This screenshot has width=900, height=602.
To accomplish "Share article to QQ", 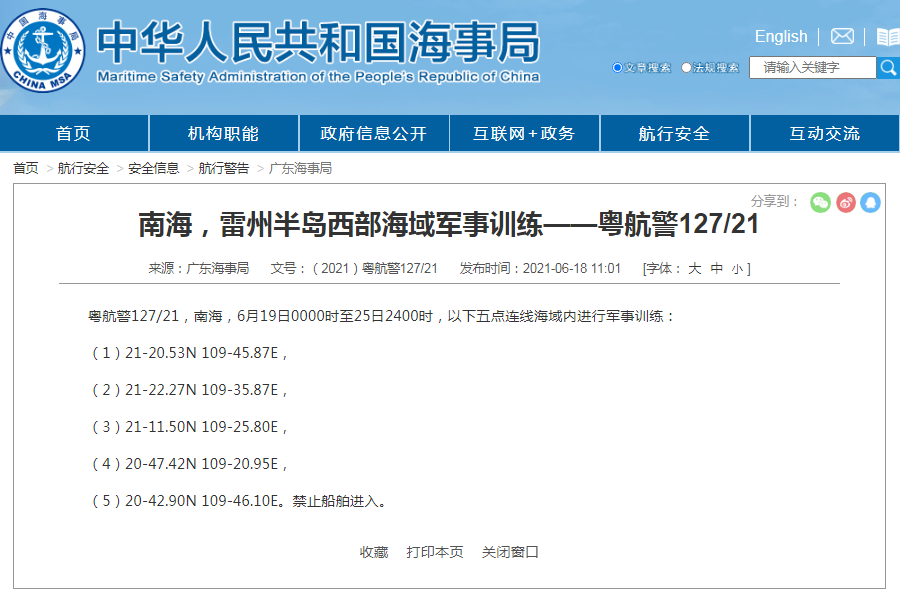I will [870, 202].
